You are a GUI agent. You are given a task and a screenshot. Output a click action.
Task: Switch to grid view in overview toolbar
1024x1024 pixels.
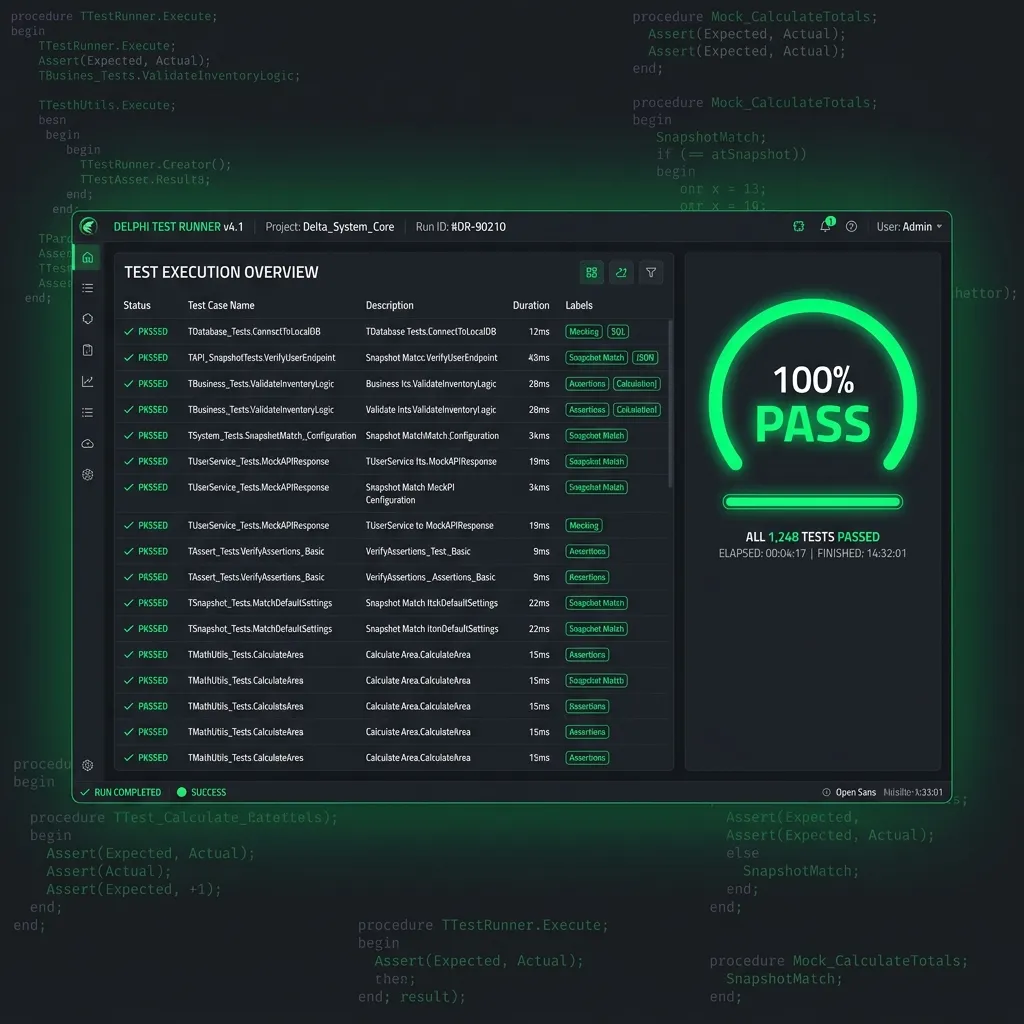[x=592, y=272]
